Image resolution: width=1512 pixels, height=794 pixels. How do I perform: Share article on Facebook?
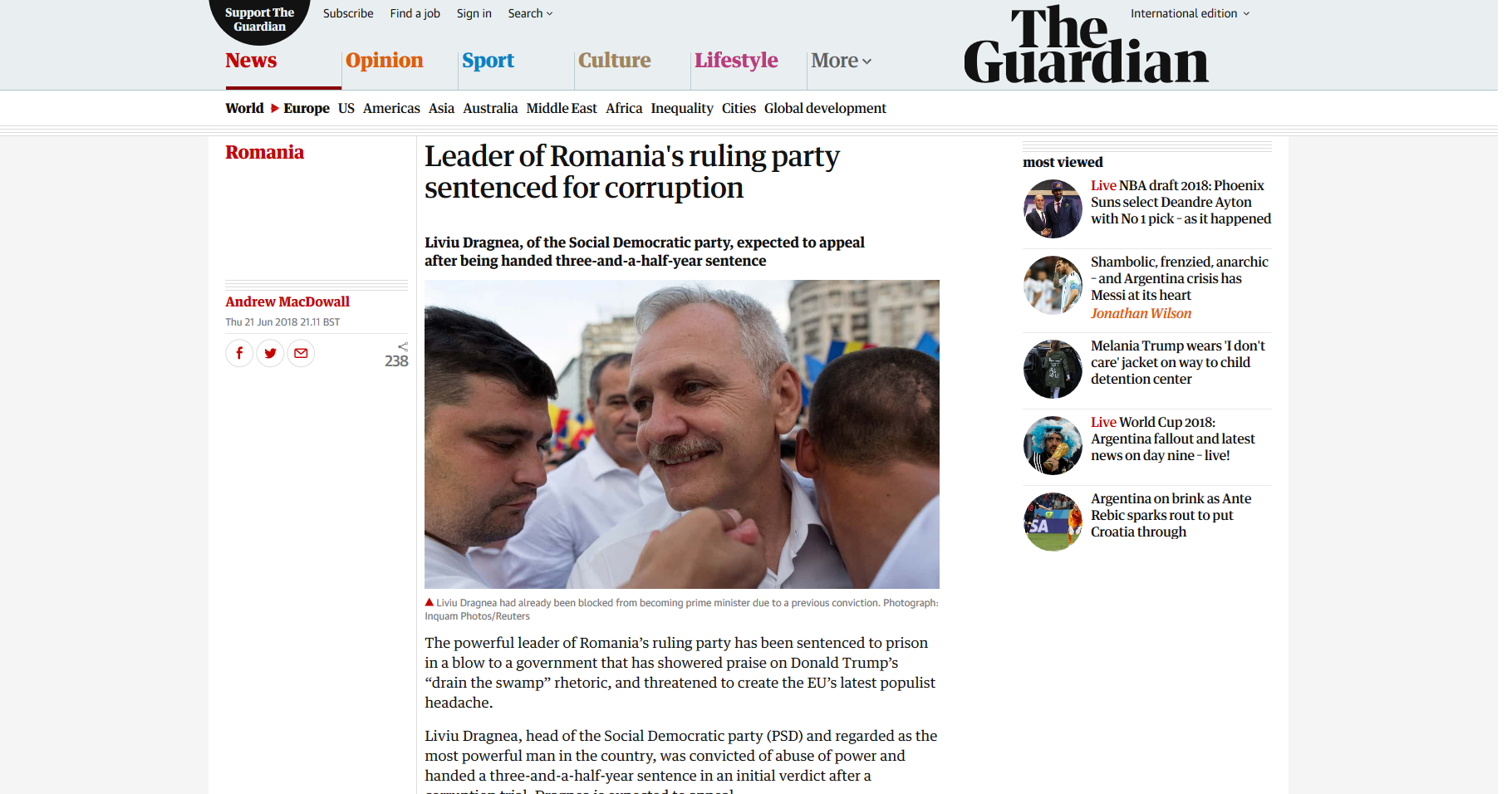(x=239, y=353)
